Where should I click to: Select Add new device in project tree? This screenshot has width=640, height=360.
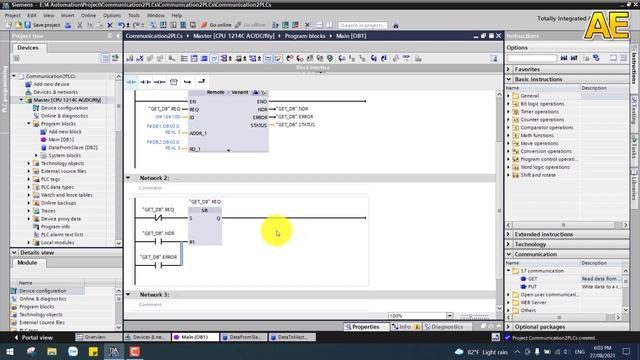(51, 84)
